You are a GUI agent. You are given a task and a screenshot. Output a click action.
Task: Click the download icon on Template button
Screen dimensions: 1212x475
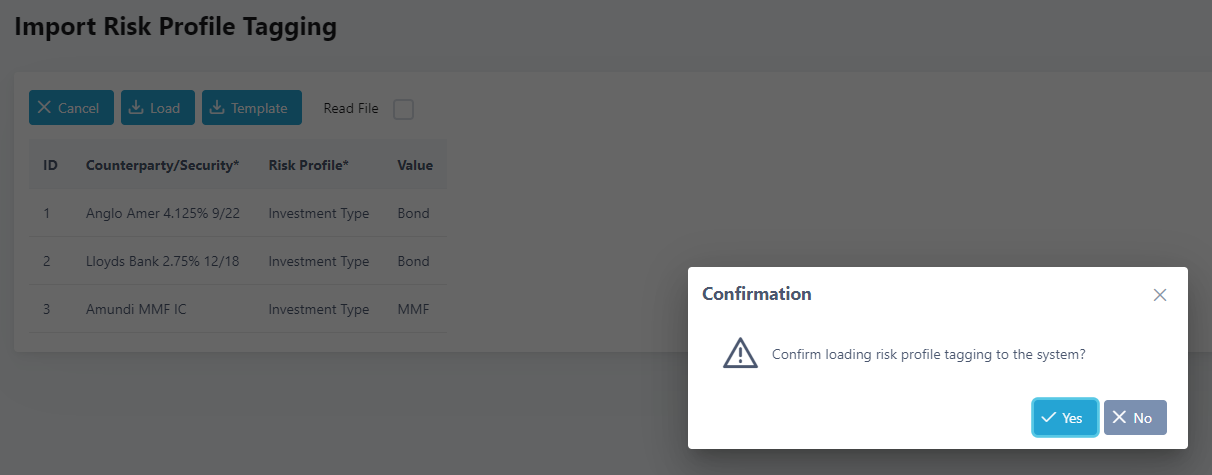tap(217, 108)
